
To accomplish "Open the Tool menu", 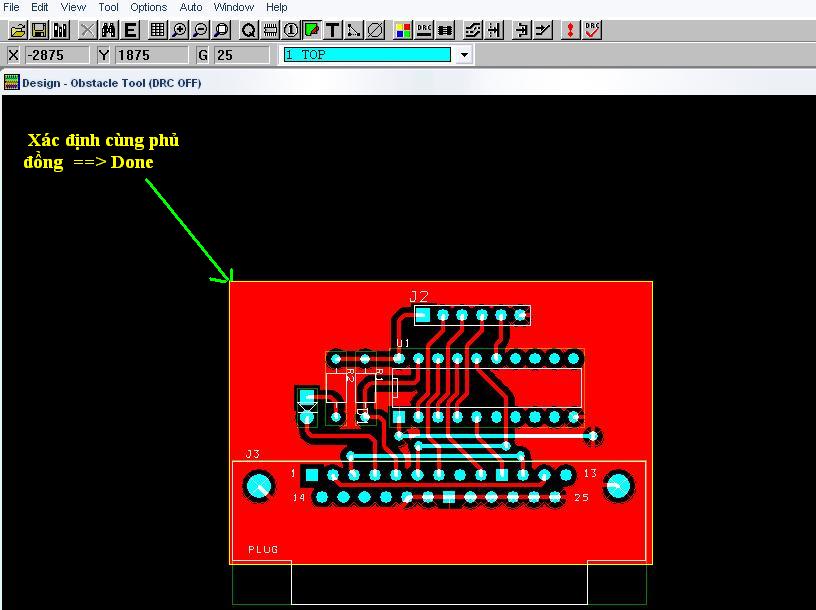I will click(108, 7).
